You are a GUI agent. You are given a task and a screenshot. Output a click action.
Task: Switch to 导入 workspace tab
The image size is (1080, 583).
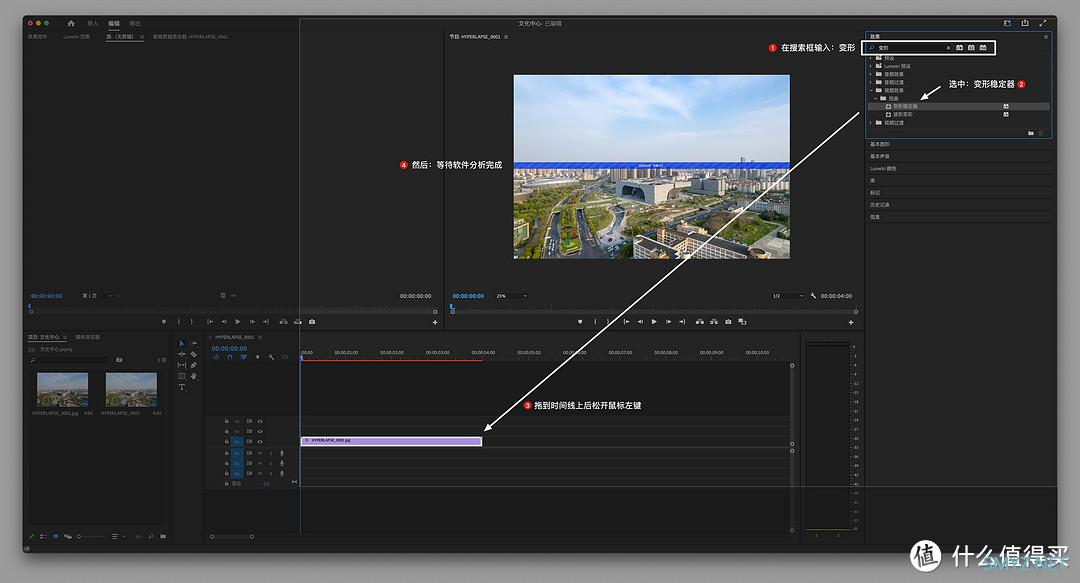click(x=93, y=23)
